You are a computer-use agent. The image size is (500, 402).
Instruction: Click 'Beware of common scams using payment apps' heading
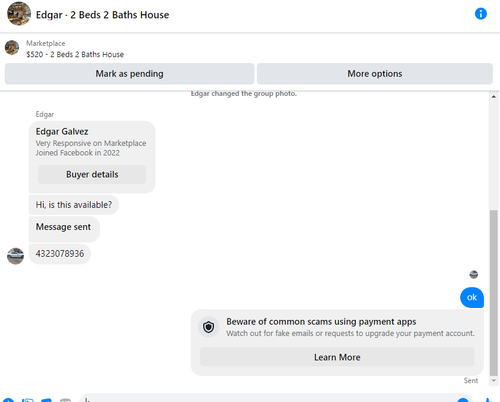click(321, 322)
